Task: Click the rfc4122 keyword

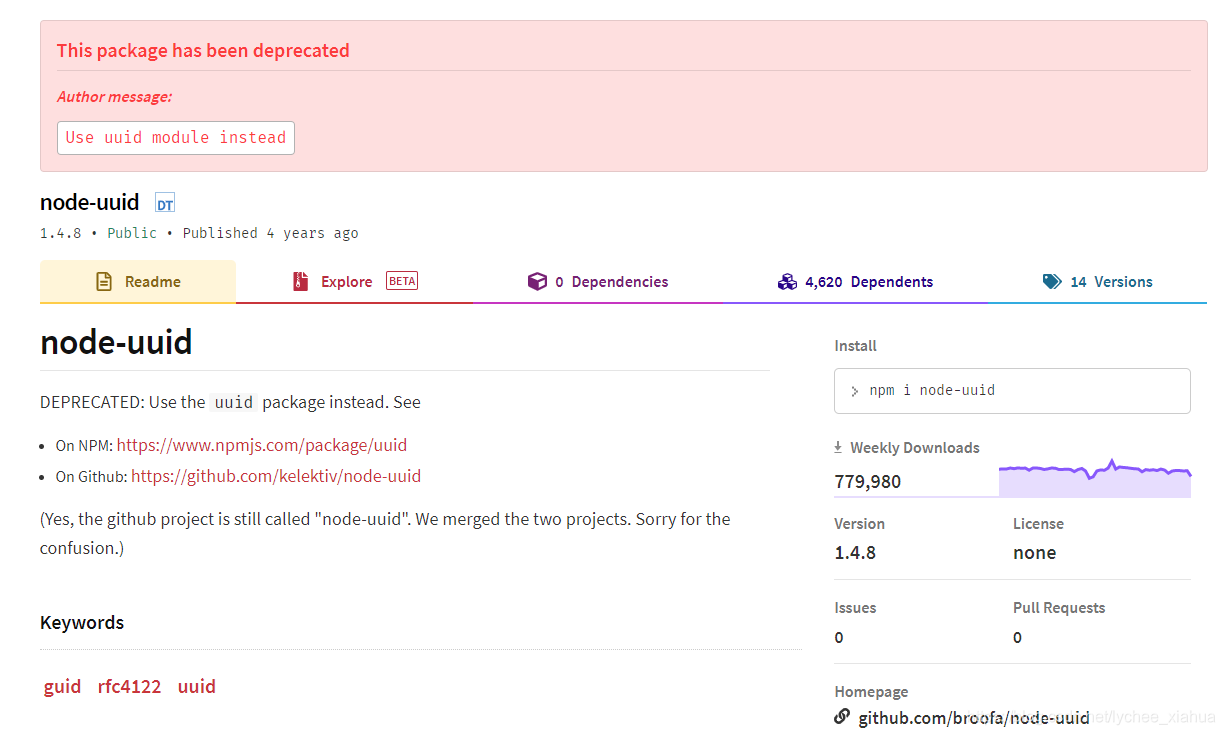Action: (x=129, y=686)
